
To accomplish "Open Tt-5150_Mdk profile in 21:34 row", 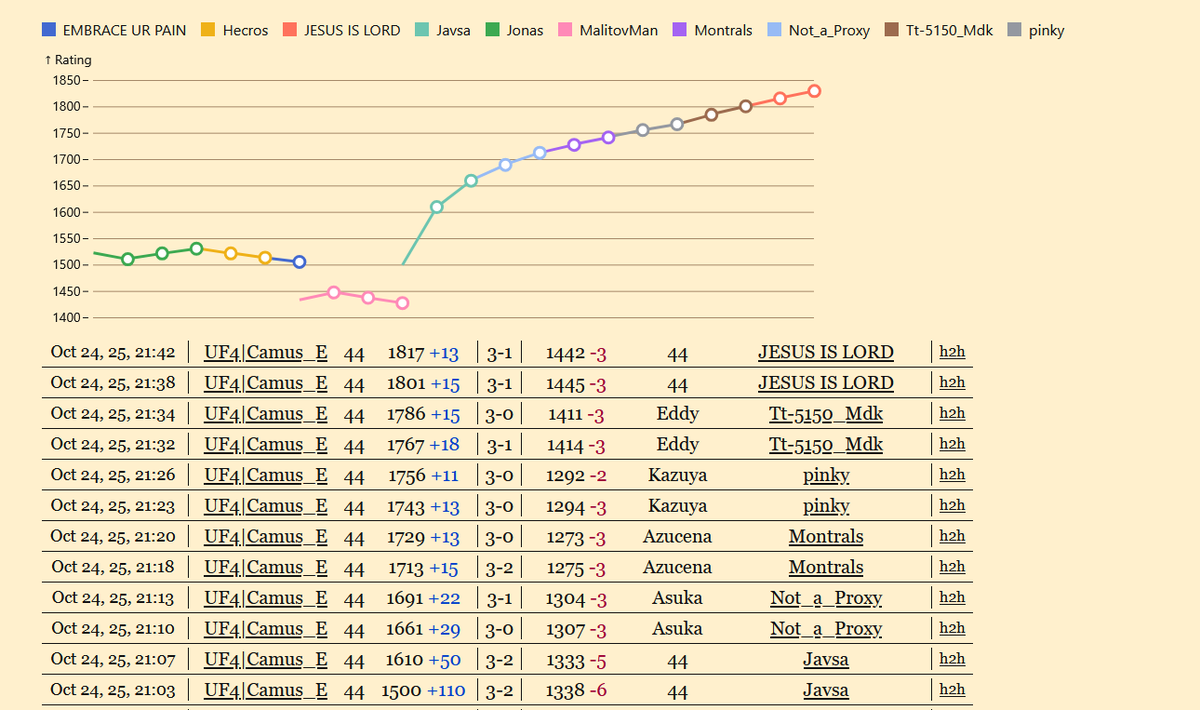I will (x=826, y=414).
